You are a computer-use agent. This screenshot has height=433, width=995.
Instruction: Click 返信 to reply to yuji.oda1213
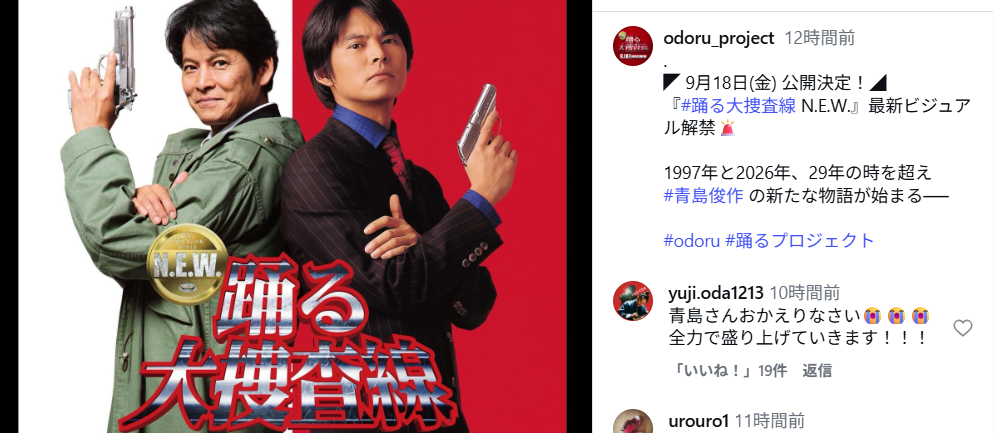click(817, 371)
